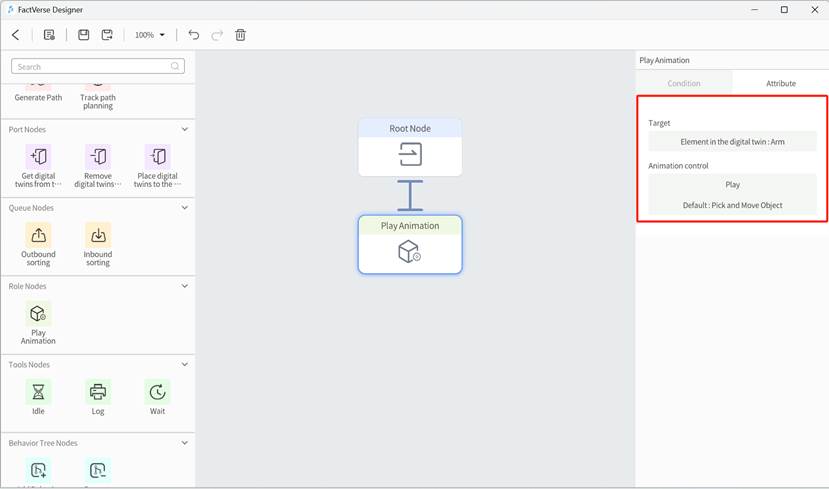The width and height of the screenshot is (829, 489).
Task: Collapse the Queue Nodes section
Action: click(185, 208)
